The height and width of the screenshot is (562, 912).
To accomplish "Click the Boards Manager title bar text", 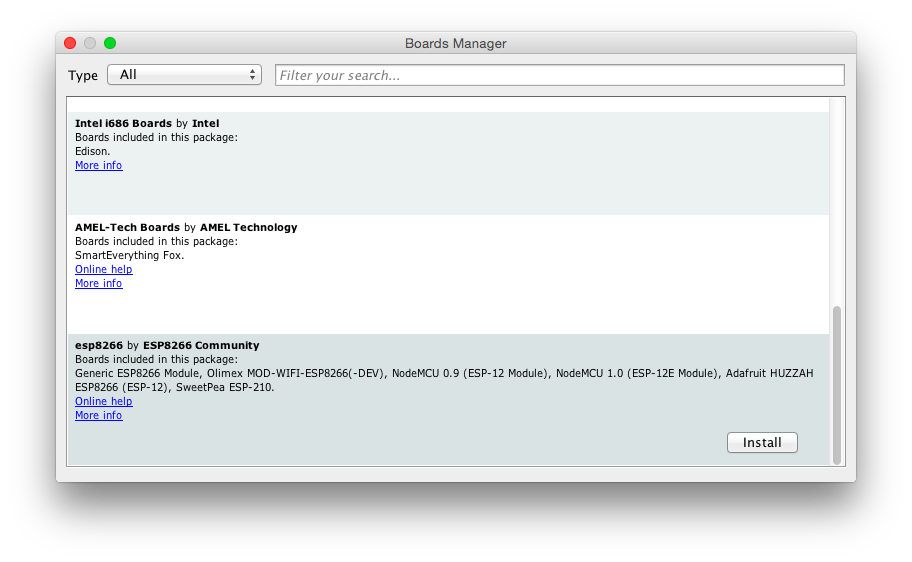I will tap(455, 43).
